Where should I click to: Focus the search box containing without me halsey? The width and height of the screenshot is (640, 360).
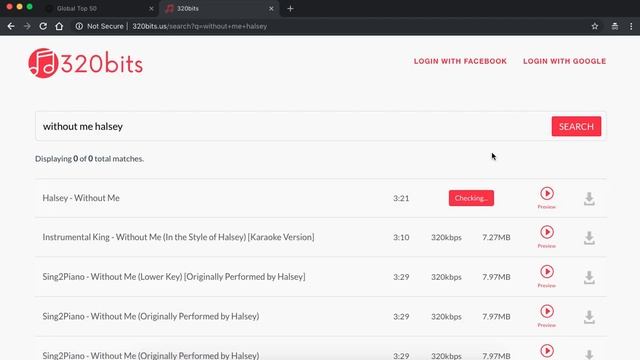[x=293, y=126]
